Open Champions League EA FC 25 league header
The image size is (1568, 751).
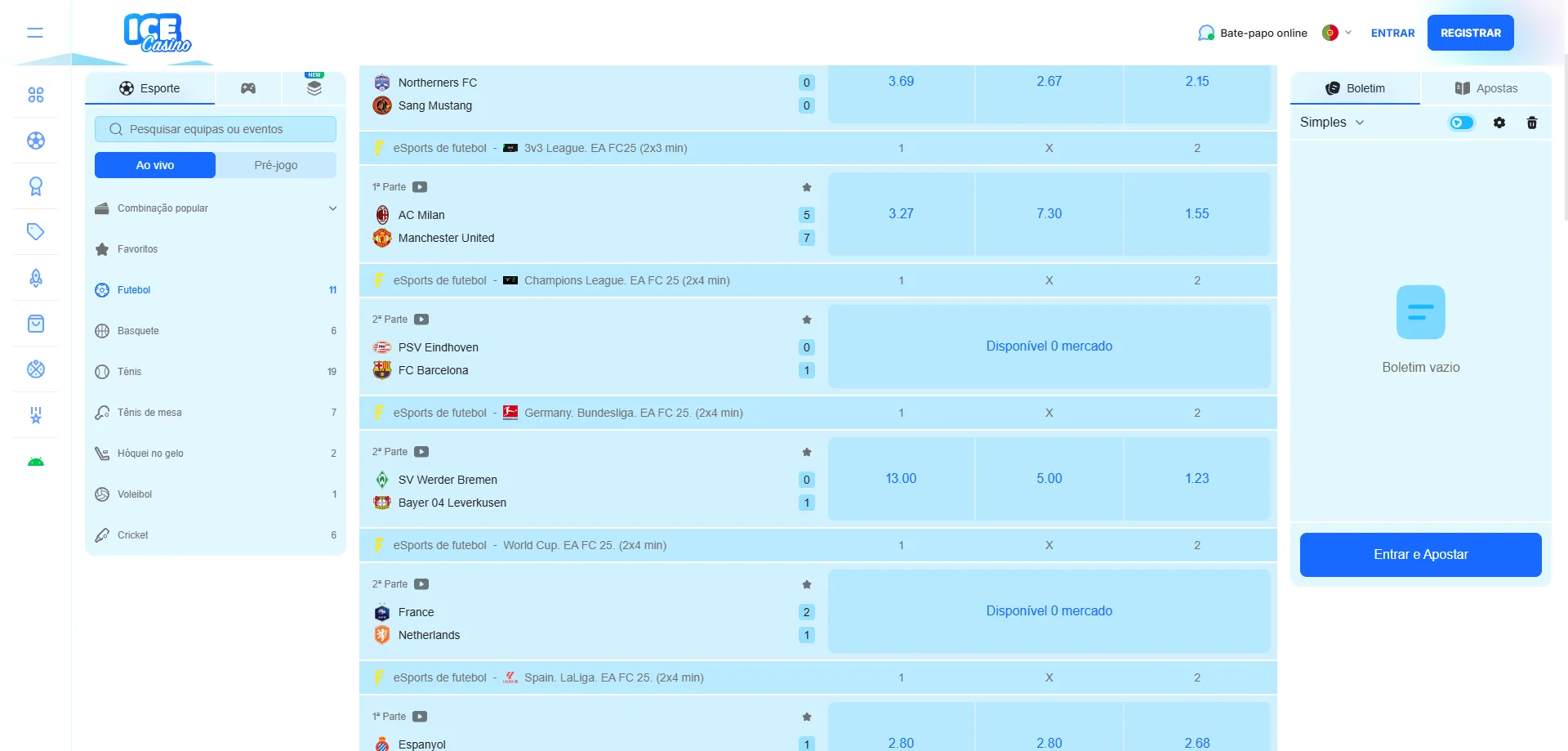(818, 280)
